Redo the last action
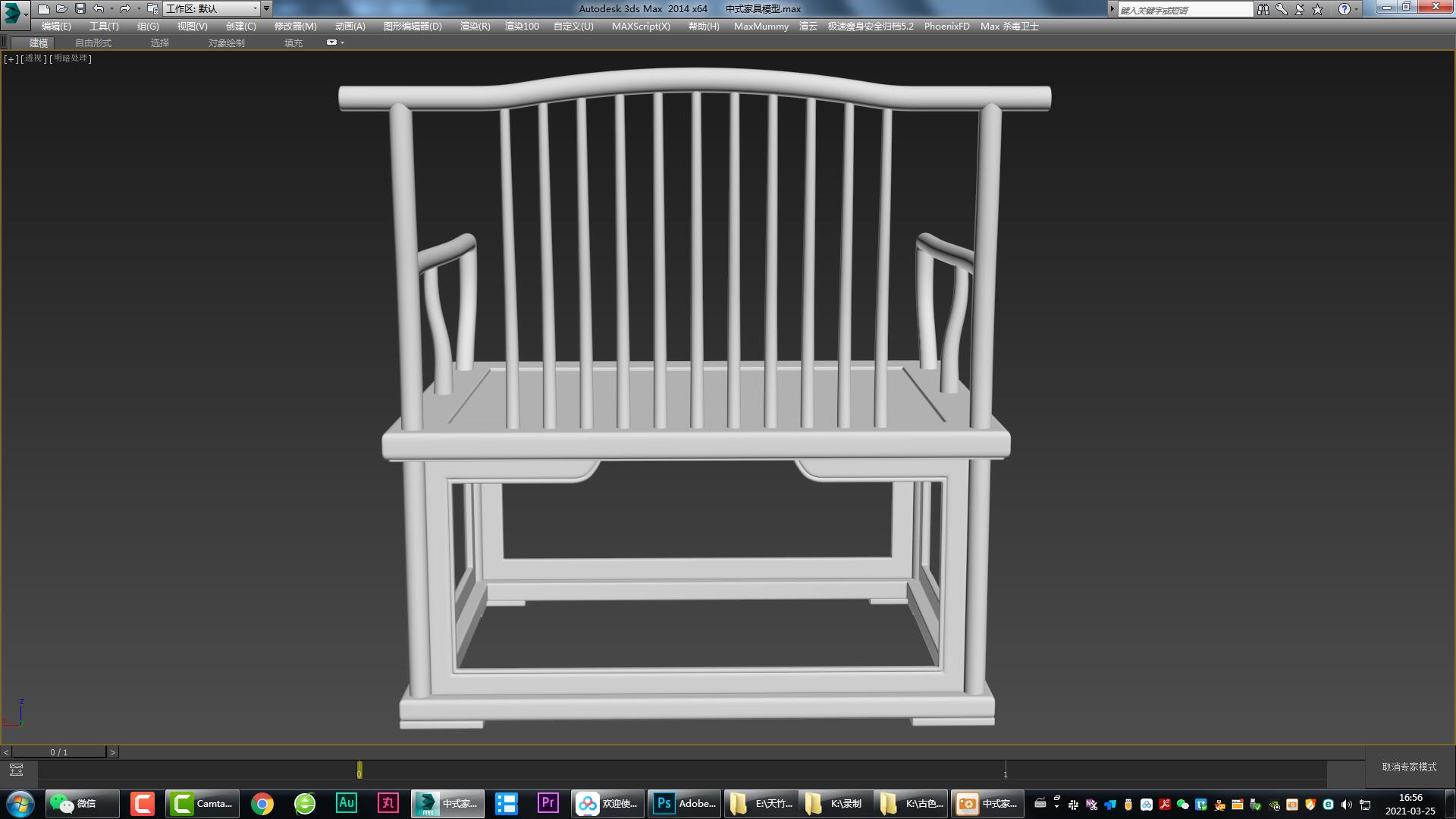The height and width of the screenshot is (819, 1456). point(125,8)
